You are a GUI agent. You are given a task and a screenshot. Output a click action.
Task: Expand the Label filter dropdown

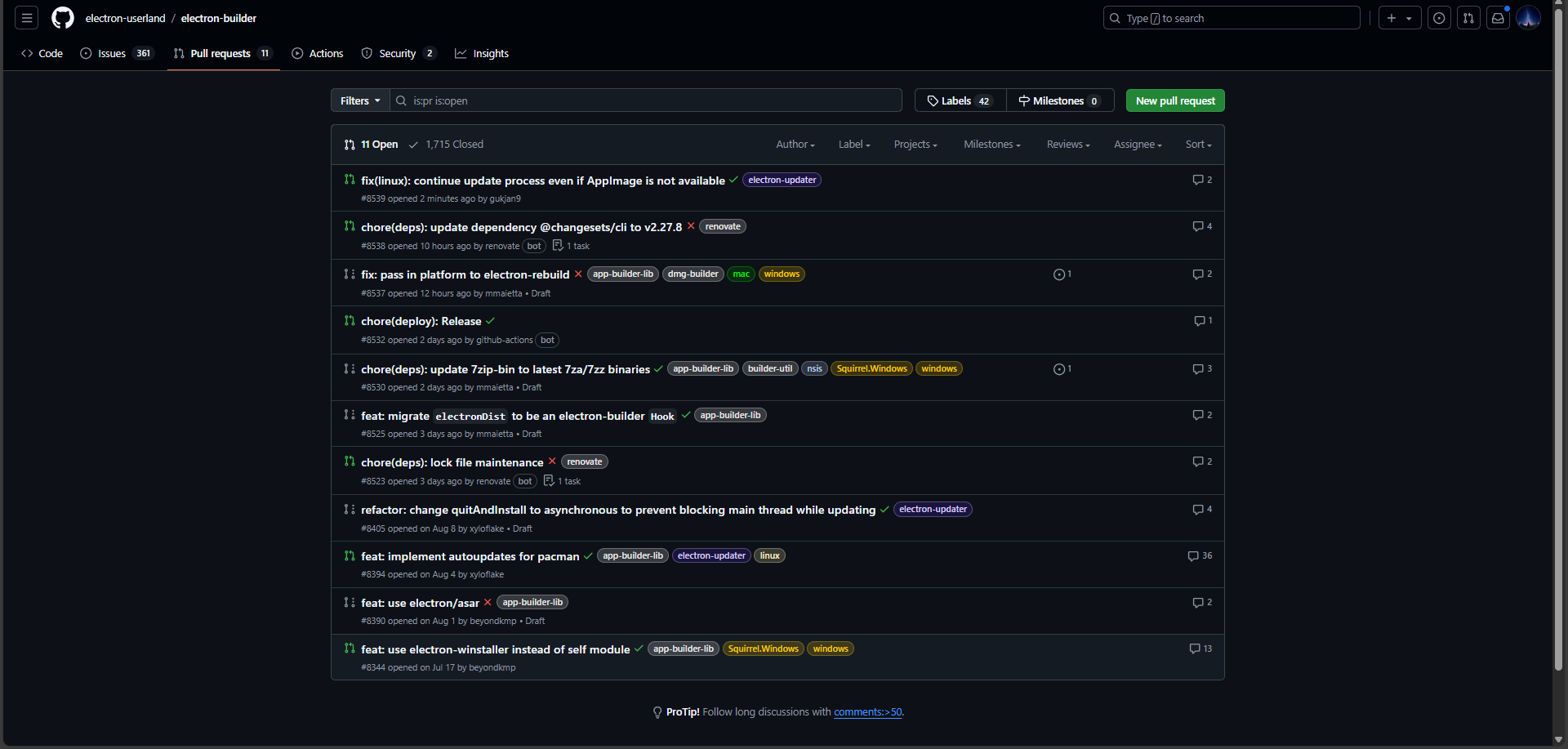pos(854,145)
